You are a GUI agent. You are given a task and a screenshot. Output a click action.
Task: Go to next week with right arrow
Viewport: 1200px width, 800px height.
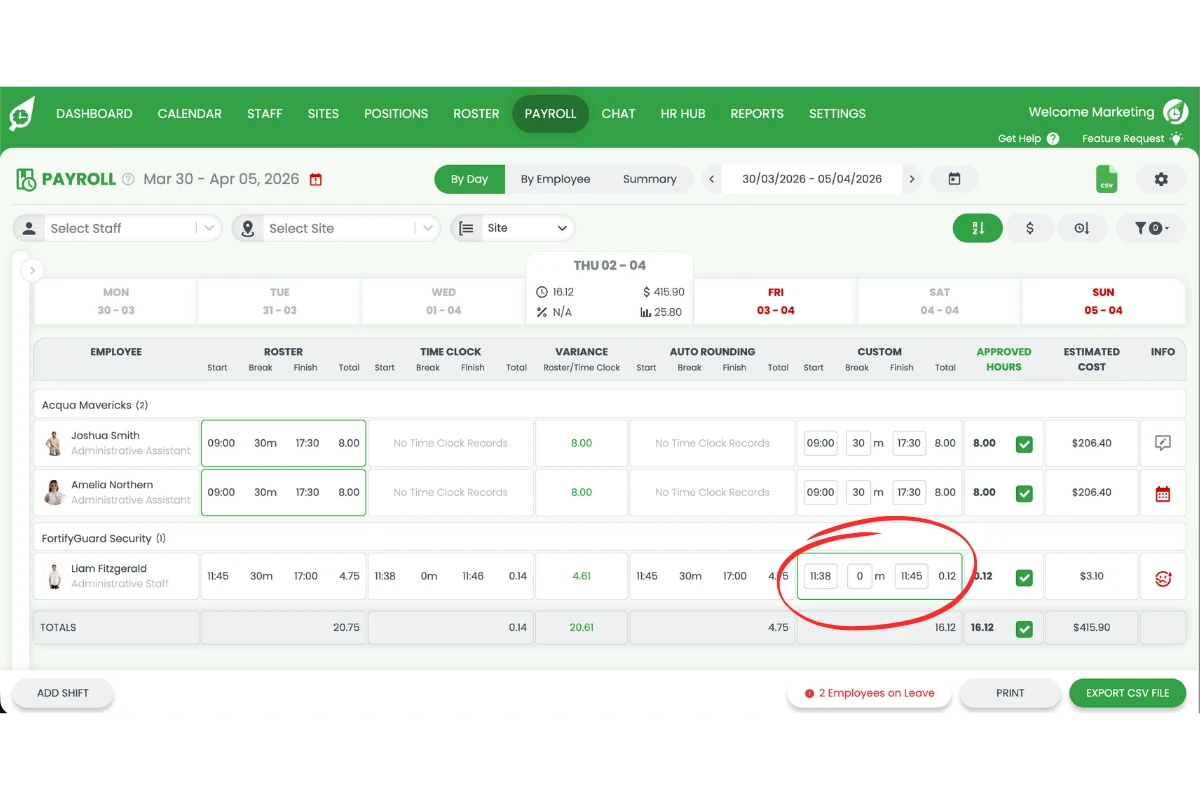click(x=911, y=179)
